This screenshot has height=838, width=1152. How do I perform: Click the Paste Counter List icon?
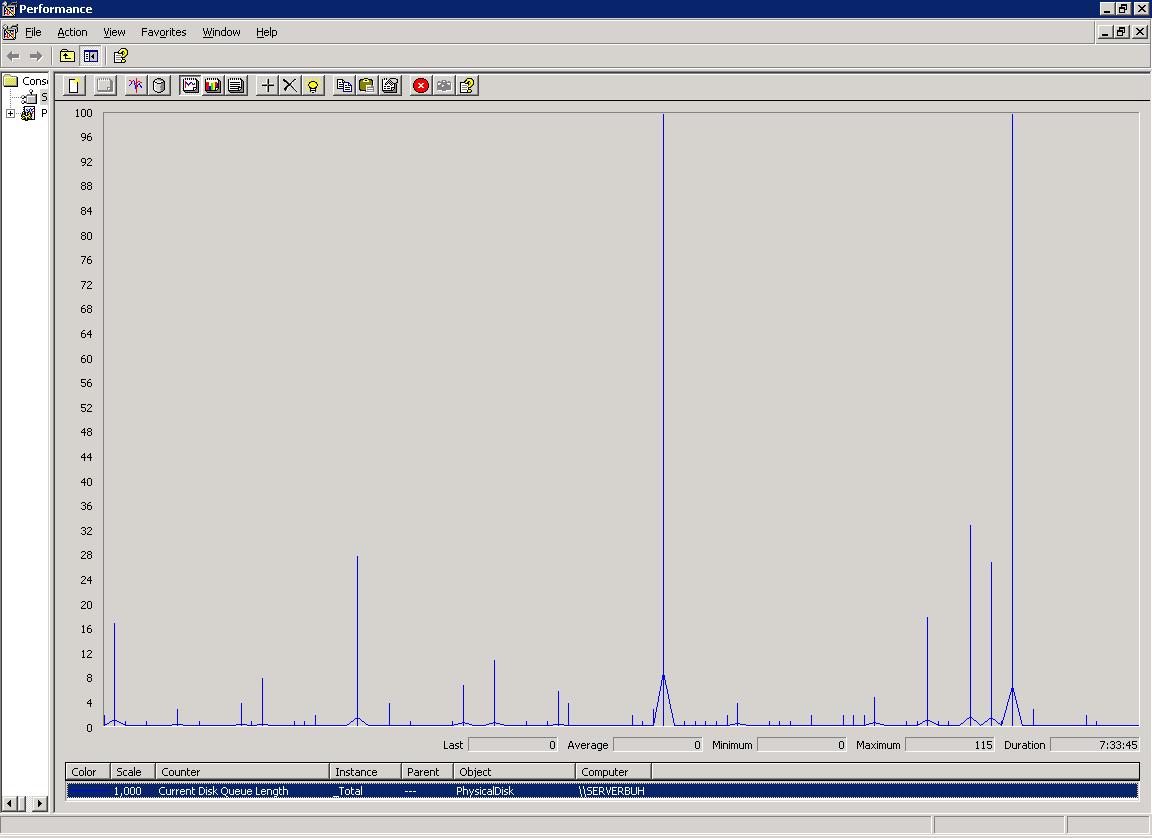[x=367, y=86]
